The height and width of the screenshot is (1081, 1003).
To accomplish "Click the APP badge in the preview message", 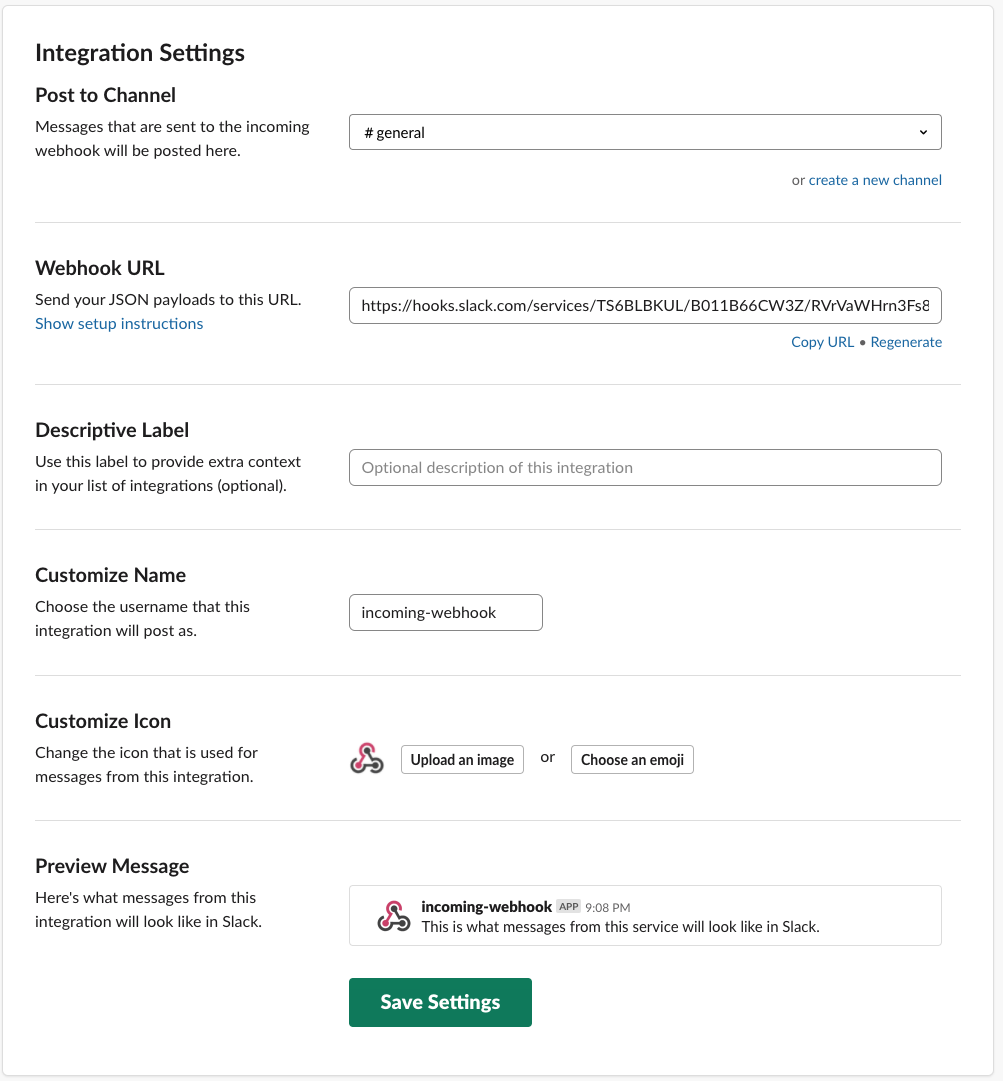I will click(x=569, y=907).
